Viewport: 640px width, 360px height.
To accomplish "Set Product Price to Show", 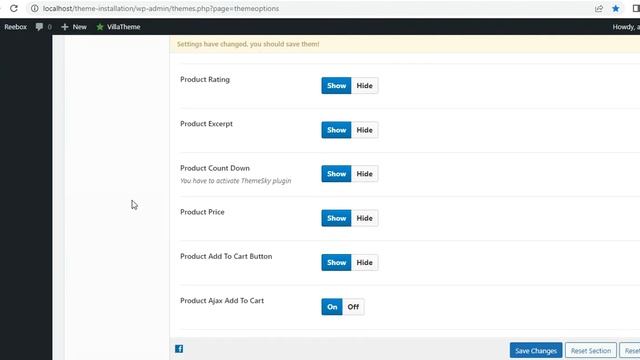I will tap(336, 218).
